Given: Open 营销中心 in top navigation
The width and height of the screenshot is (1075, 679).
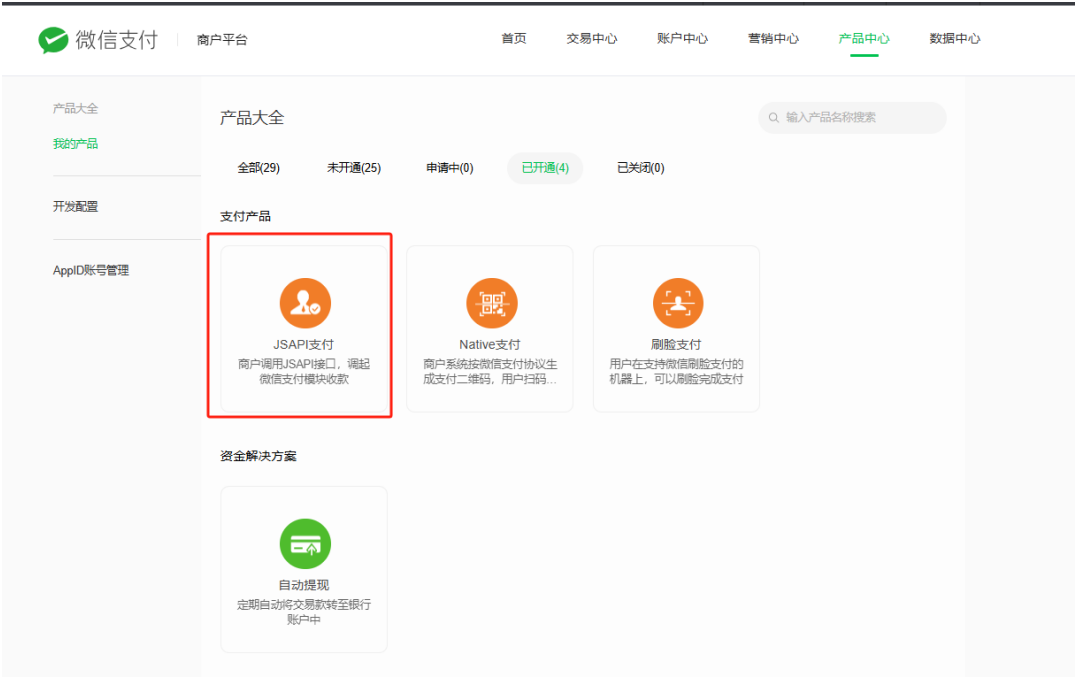Looking at the screenshot, I should [x=773, y=39].
